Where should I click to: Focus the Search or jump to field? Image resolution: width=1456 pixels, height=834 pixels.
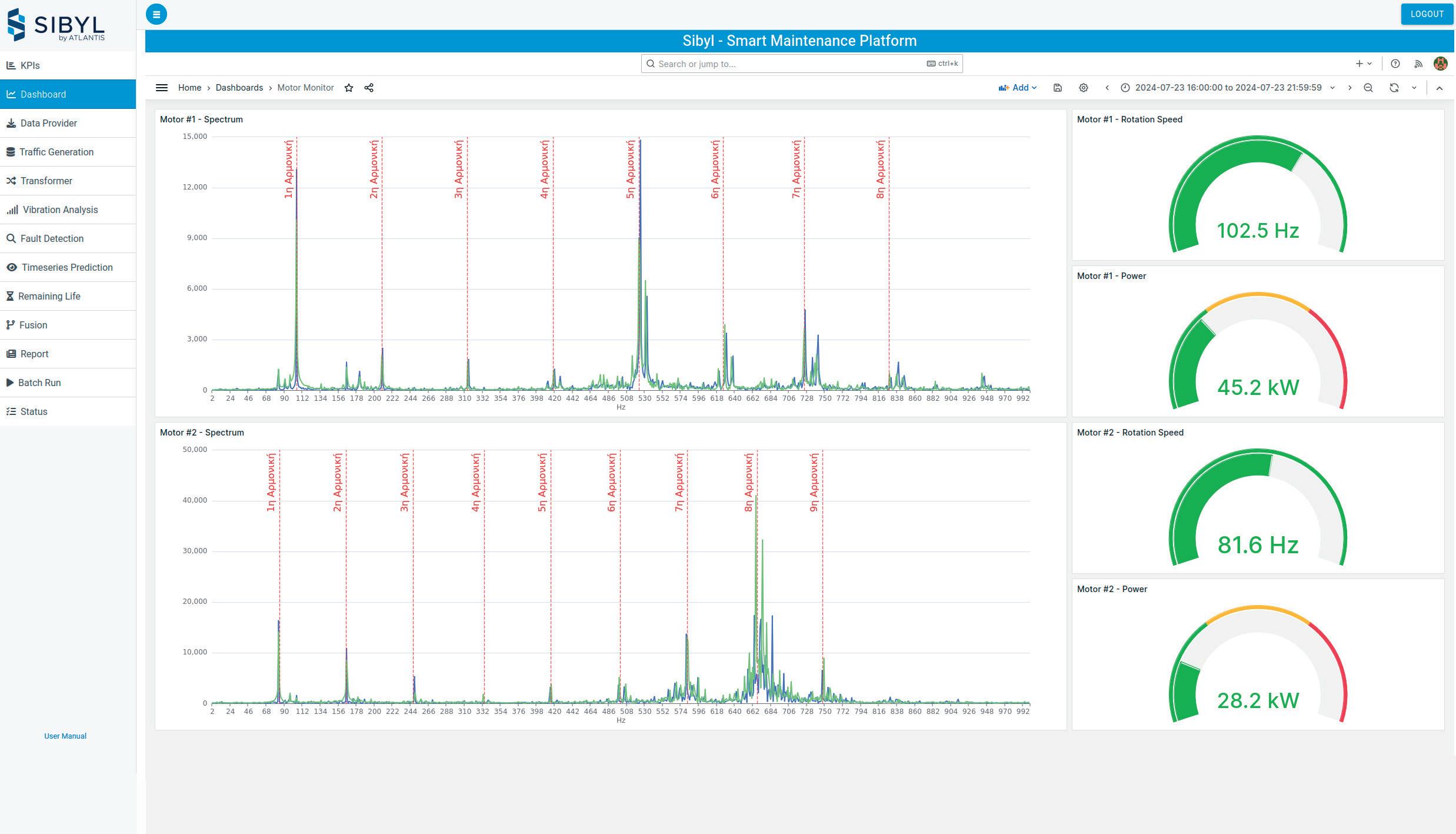point(788,64)
